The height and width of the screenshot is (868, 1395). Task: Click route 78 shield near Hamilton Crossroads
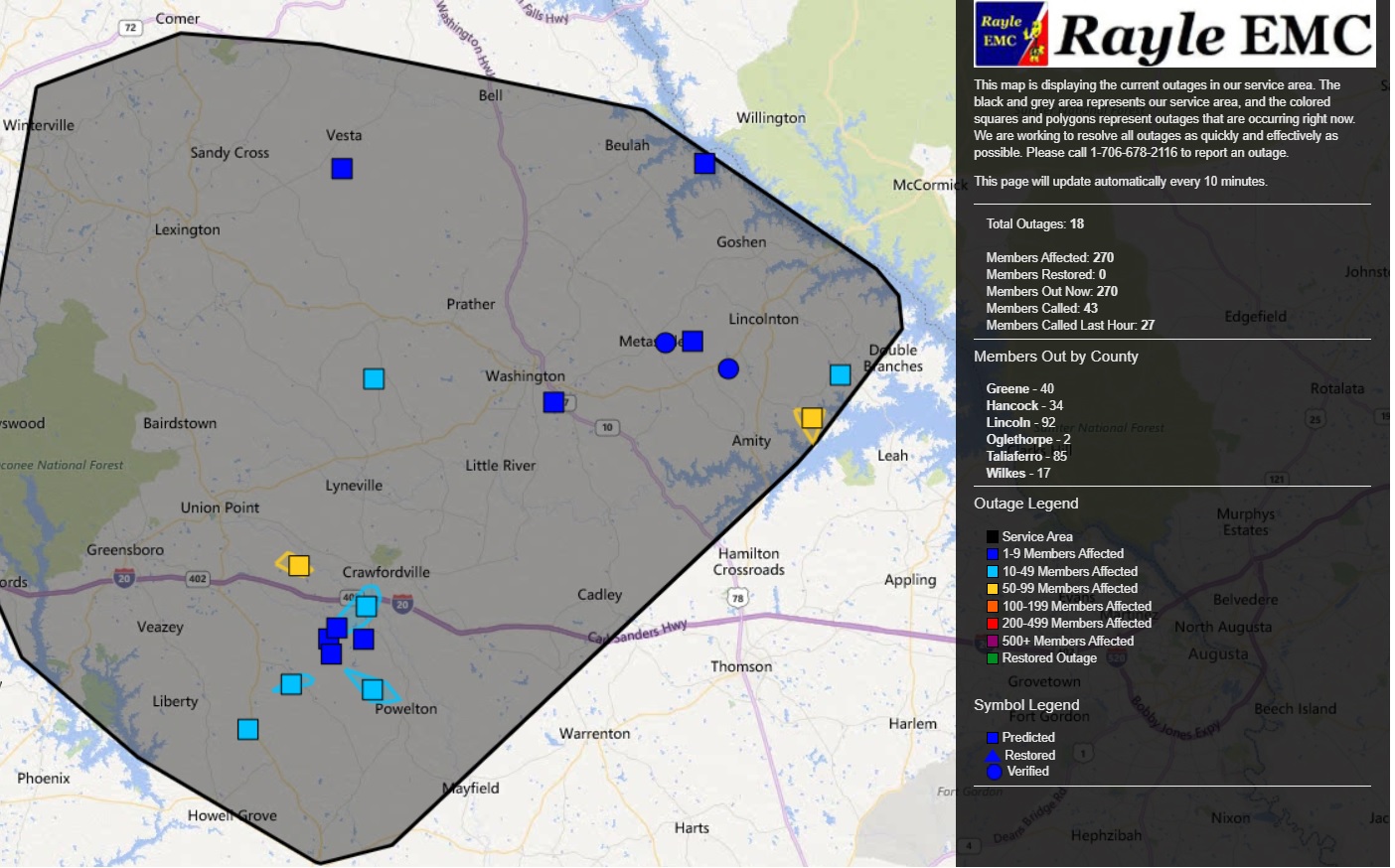pos(737,597)
